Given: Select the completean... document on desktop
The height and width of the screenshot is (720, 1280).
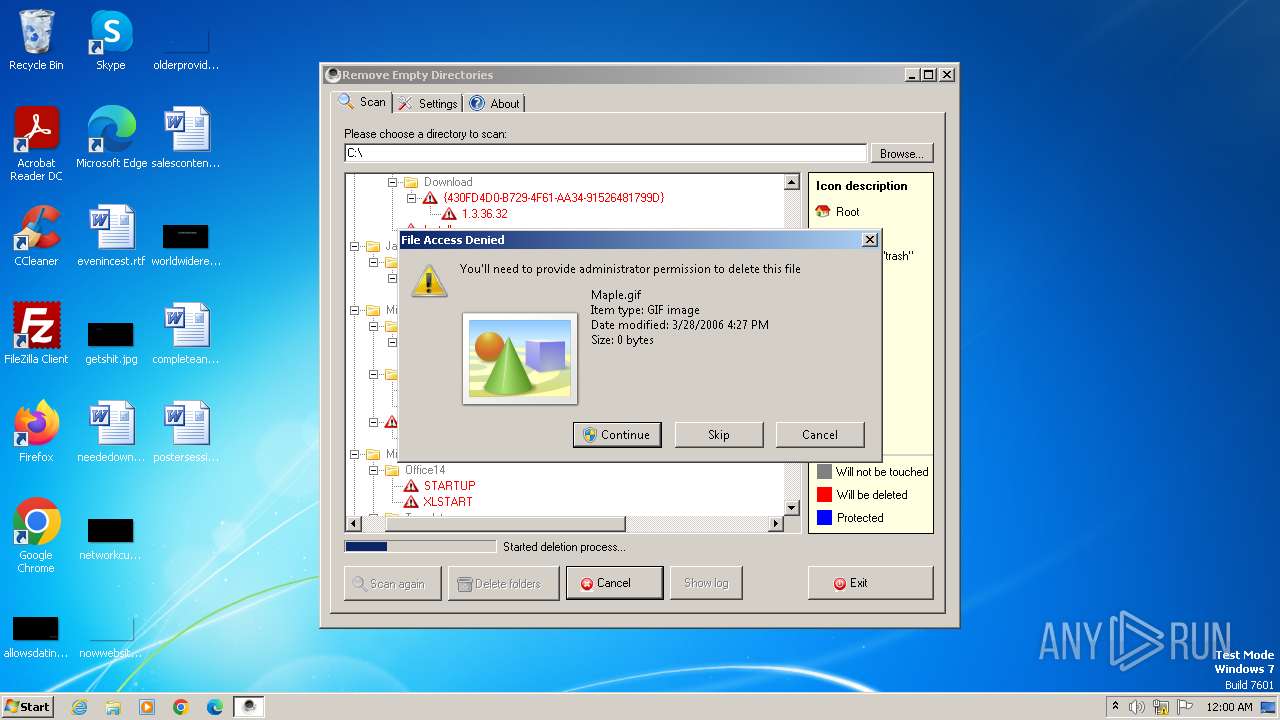Looking at the screenshot, I should (x=186, y=334).
